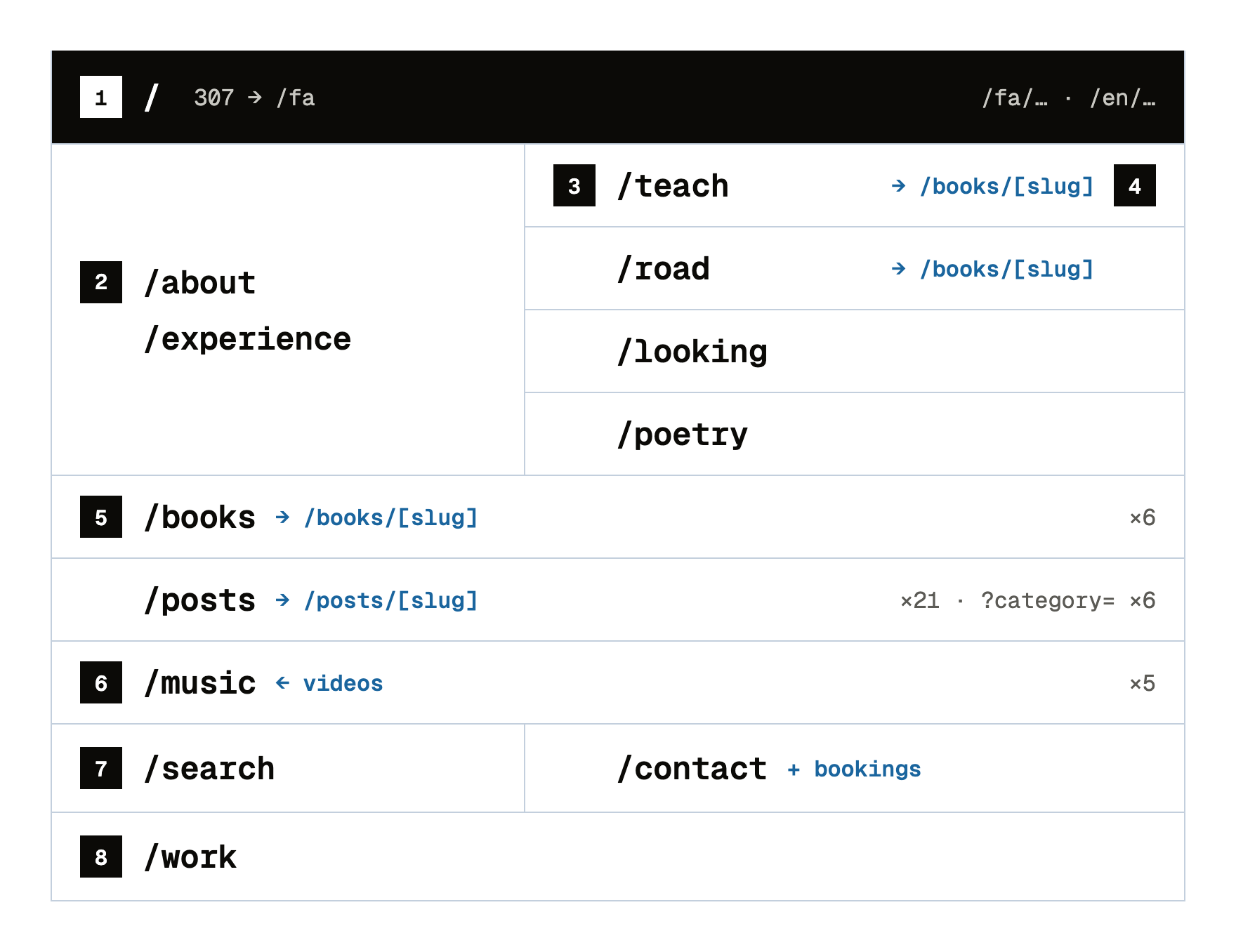Click the "307" redirect code
This screenshot has width=1236, height=952.
(213, 98)
